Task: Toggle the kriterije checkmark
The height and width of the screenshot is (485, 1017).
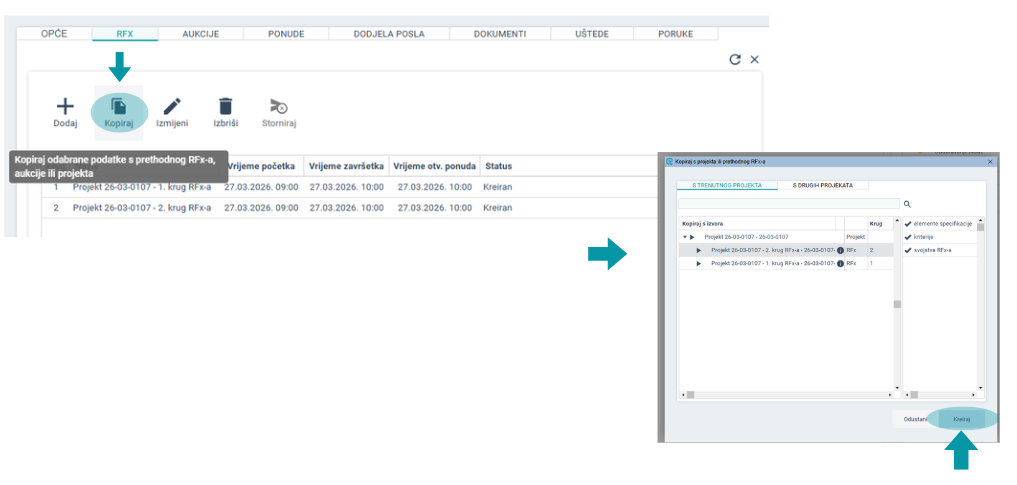Action: 908,237
